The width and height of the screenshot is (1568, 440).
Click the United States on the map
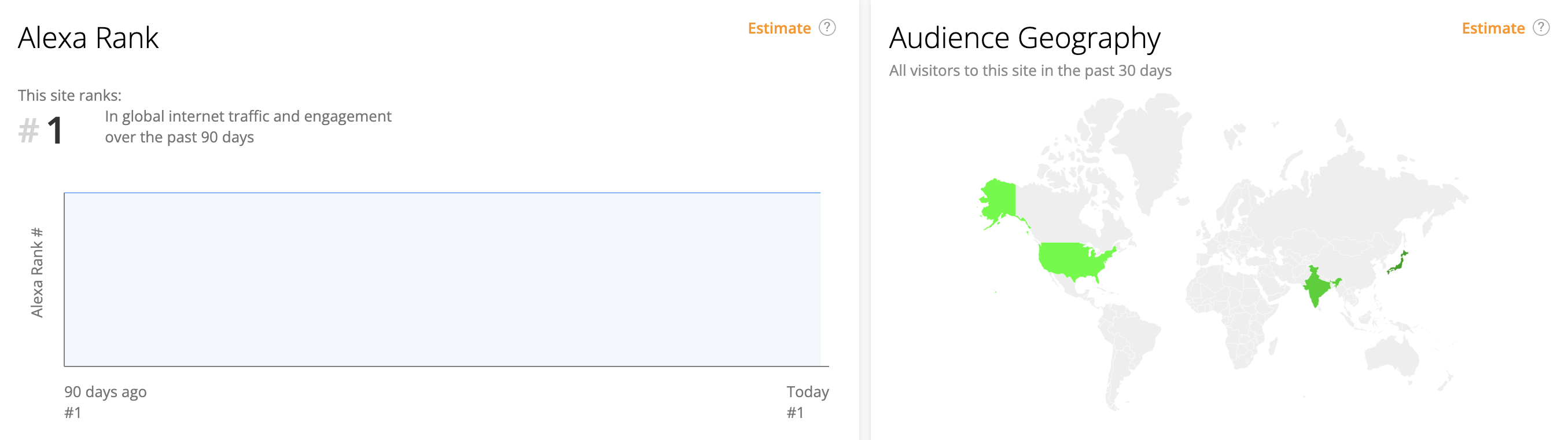[x=1074, y=259]
